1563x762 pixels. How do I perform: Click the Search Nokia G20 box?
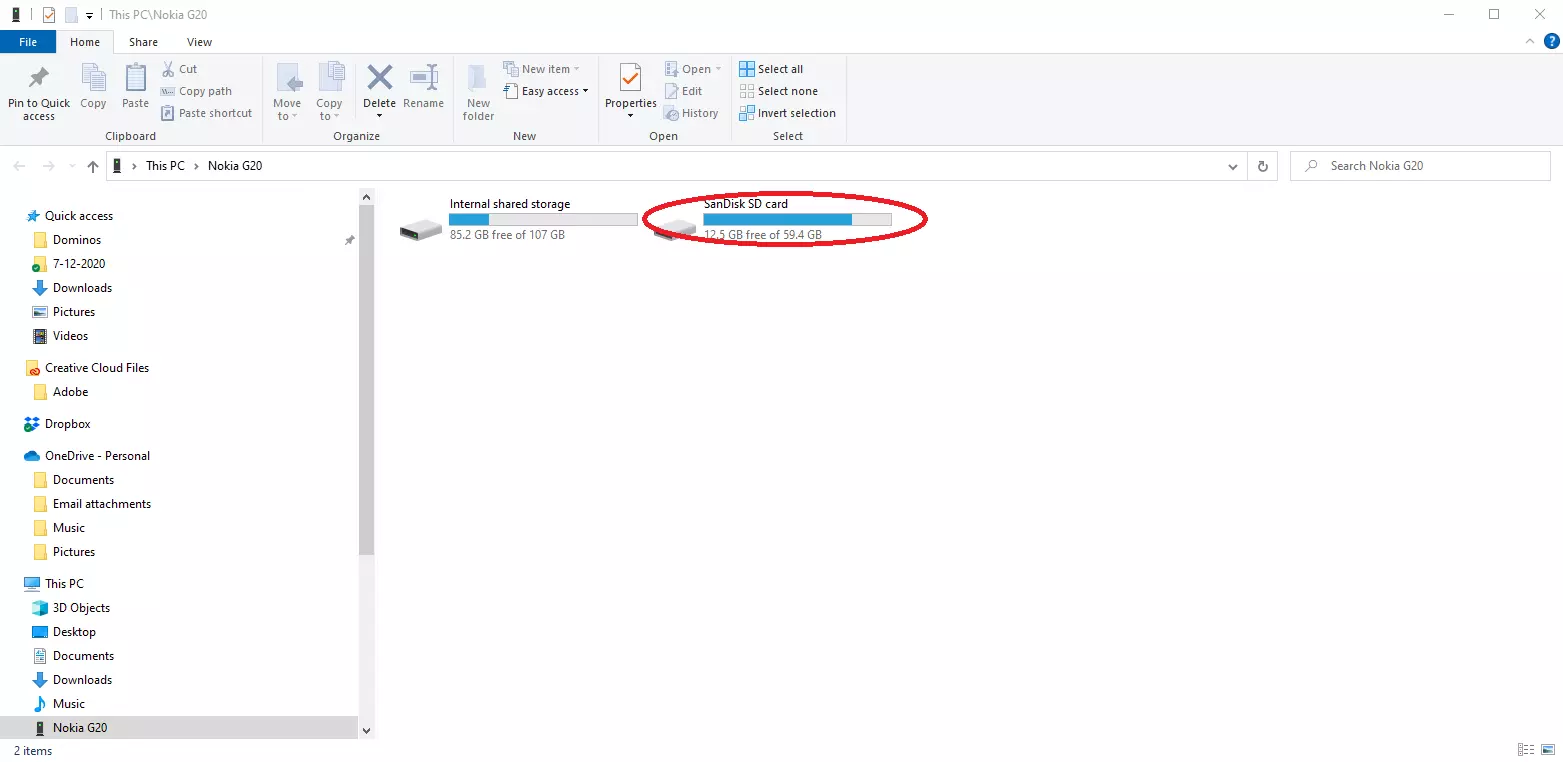point(1420,166)
